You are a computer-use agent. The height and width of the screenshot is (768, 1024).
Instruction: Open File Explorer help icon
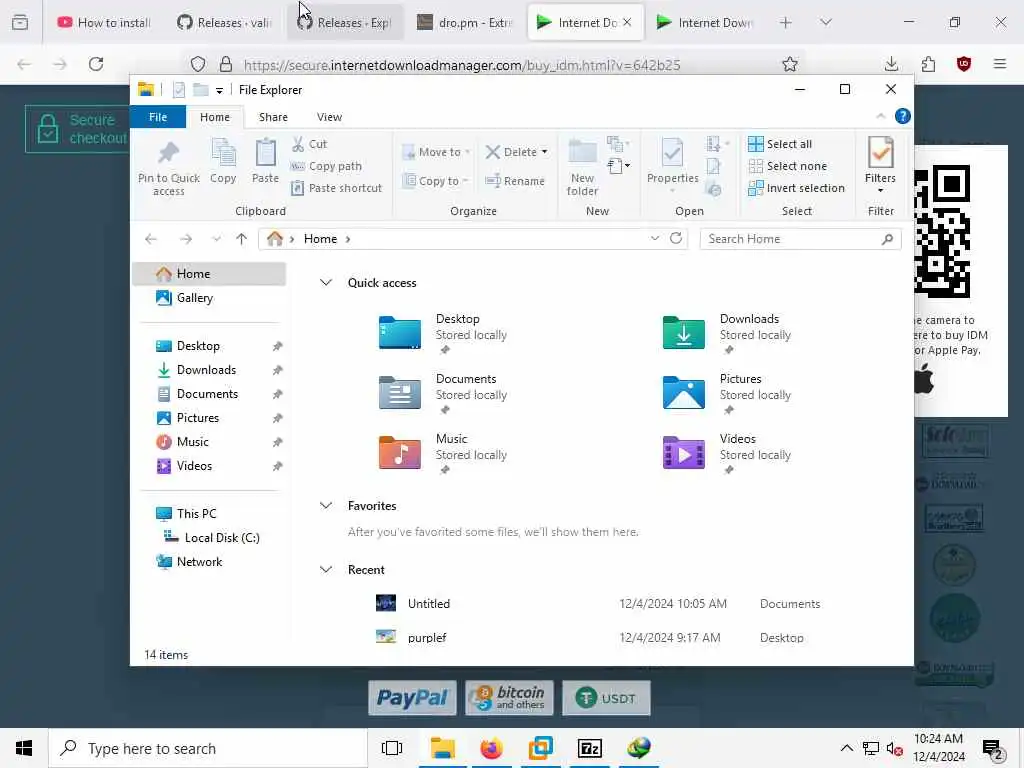point(903,116)
